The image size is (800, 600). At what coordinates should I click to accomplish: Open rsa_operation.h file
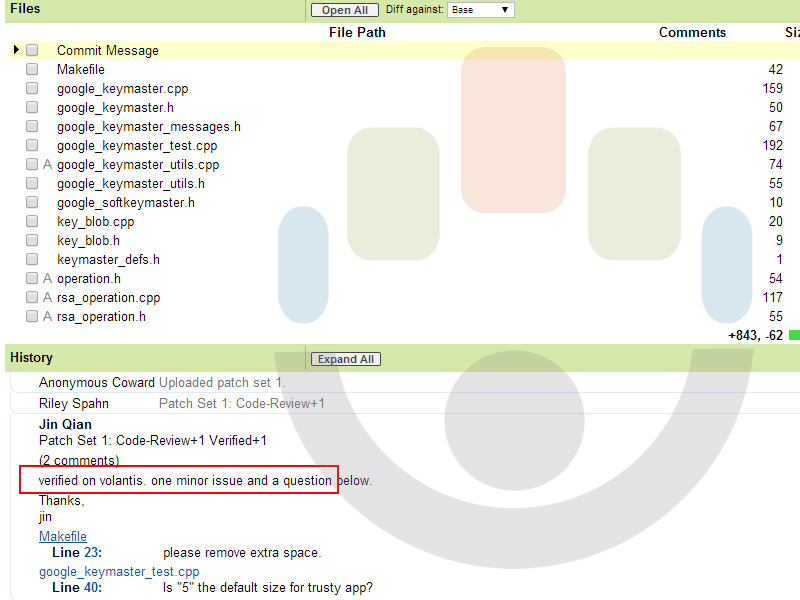(101, 317)
